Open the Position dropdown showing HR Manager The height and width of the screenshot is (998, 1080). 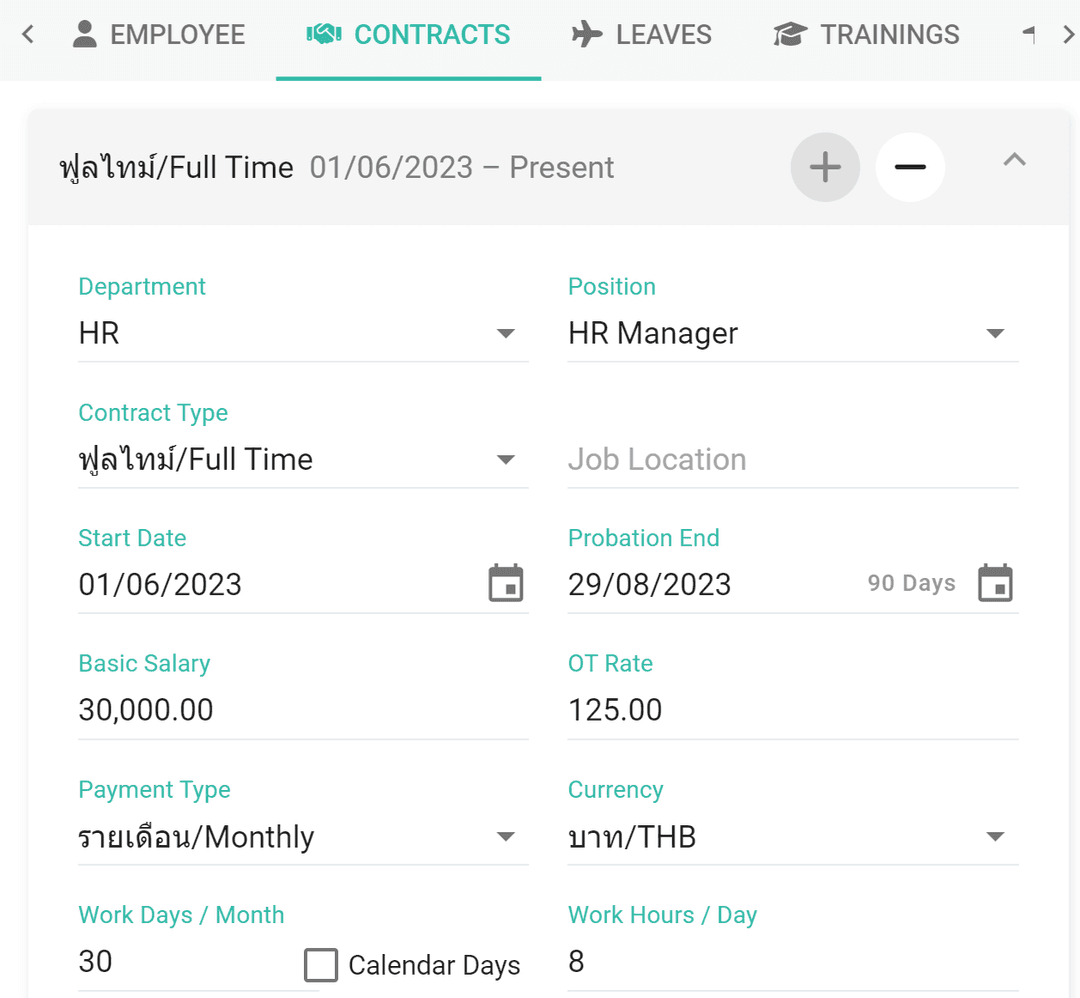pos(996,333)
